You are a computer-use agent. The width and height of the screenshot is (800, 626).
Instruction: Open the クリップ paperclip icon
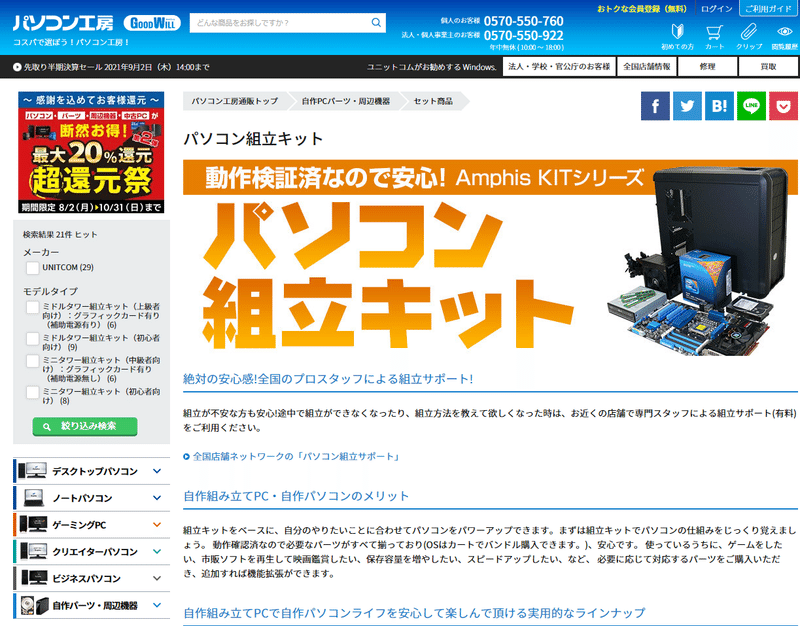(x=748, y=32)
